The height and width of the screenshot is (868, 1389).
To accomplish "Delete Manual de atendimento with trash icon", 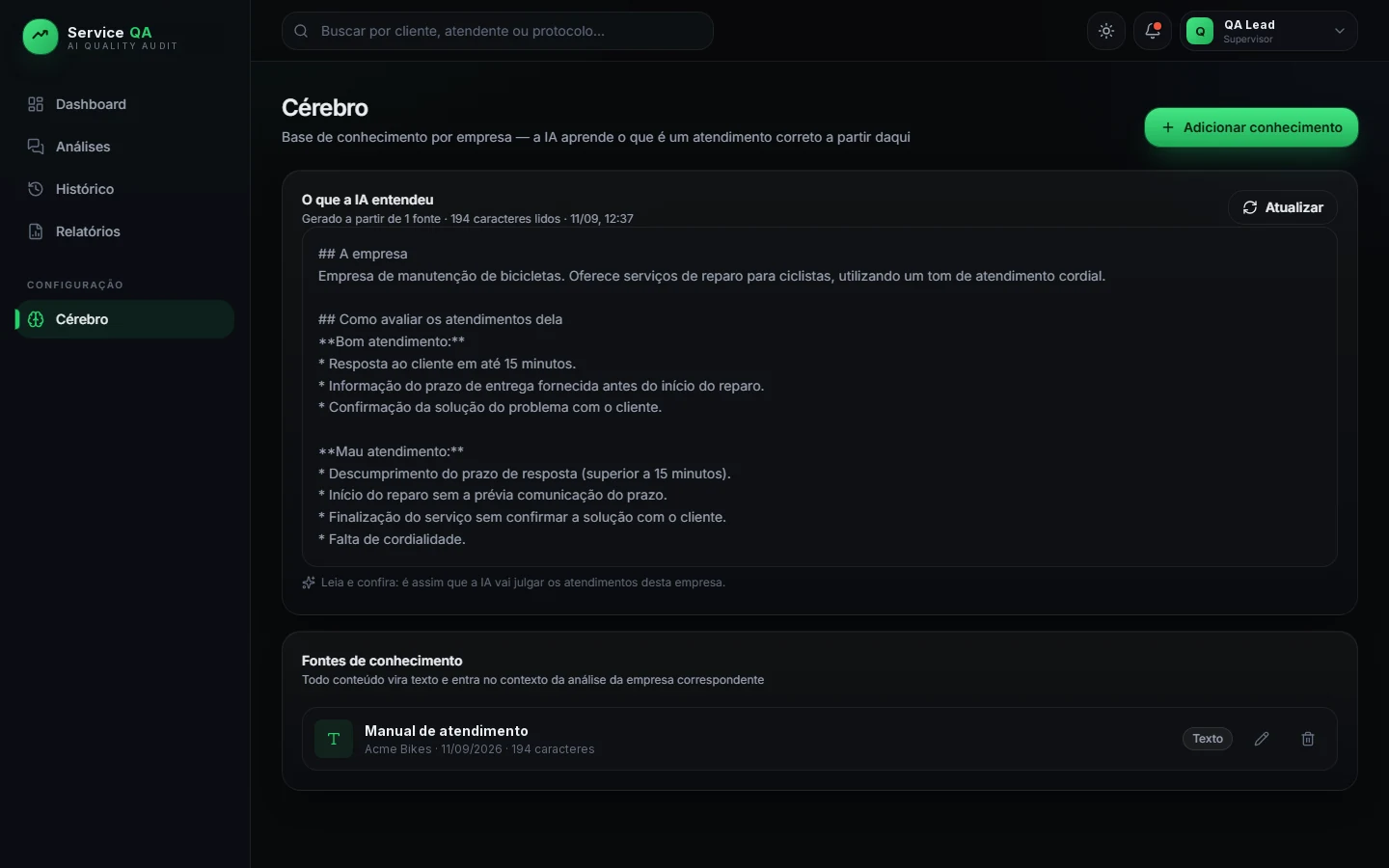I will click(x=1308, y=739).
